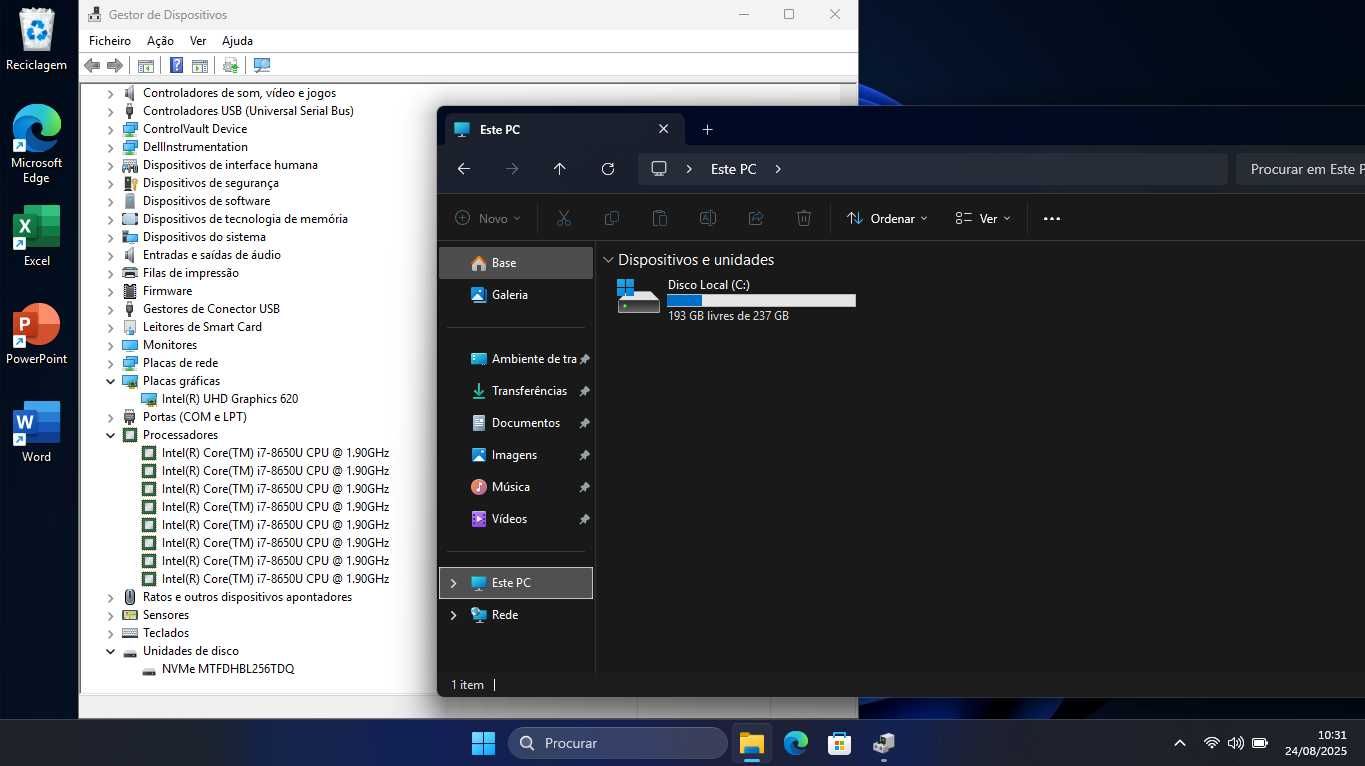This screenshot has height=766, width=1365.
Task: Open Transferências folder shortcut
Action: click(x=516, y=391)
